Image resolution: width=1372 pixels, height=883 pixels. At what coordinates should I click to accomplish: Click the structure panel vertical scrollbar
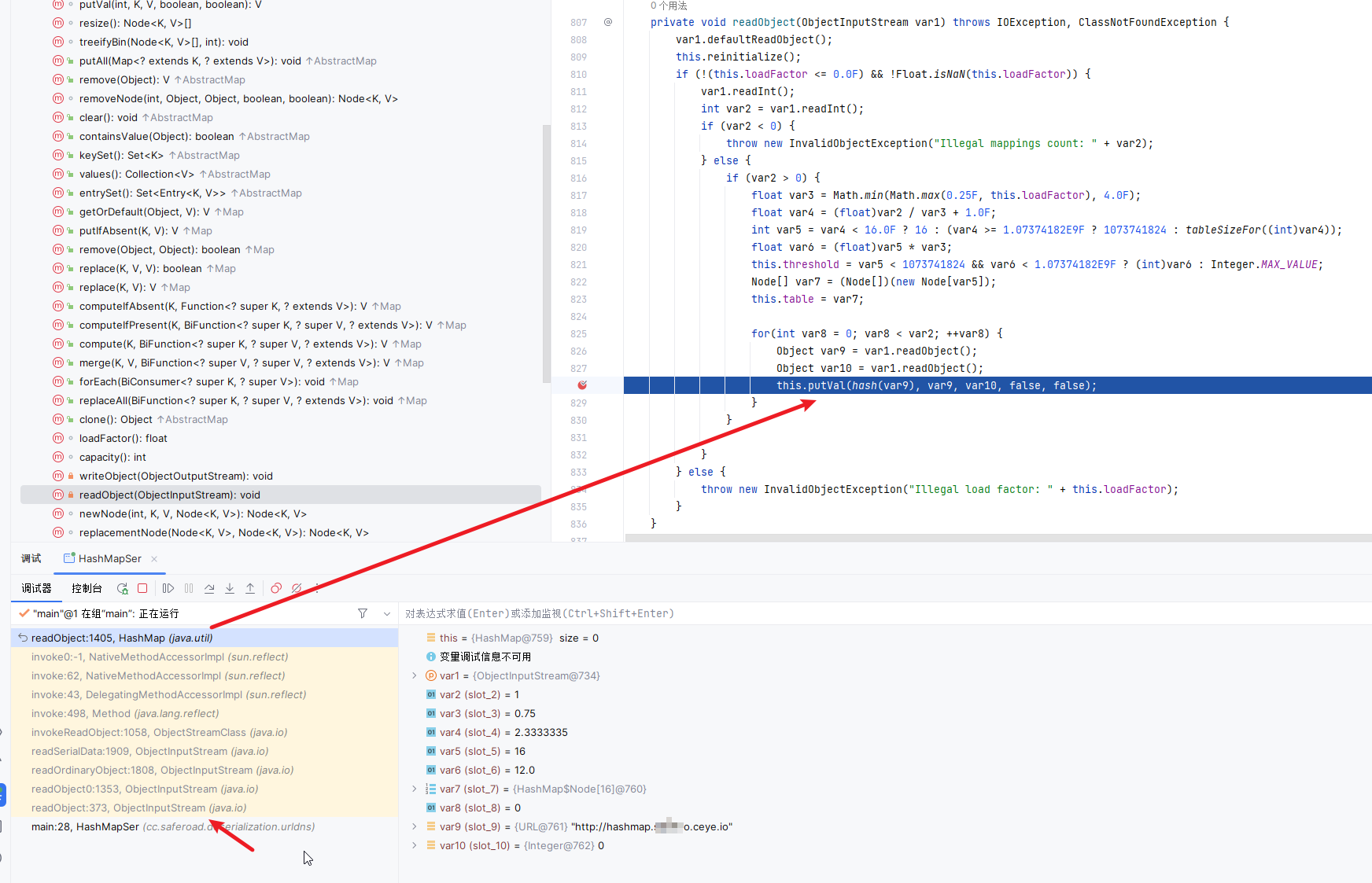point(547,253)
